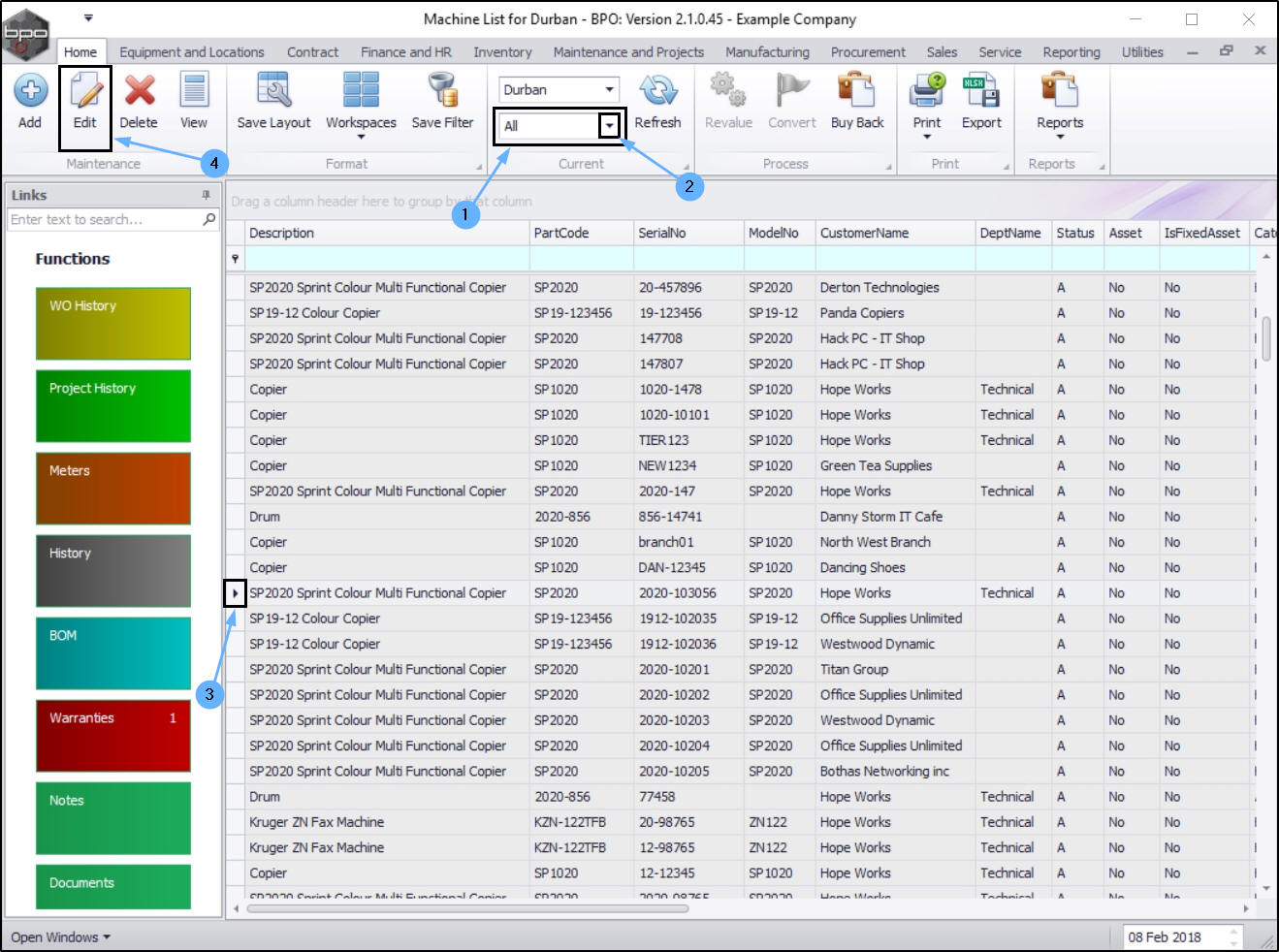This screenshot has height=952, width=1279.
Task: Click the Edit icon in Maintenance group
Action: point(85,92)
